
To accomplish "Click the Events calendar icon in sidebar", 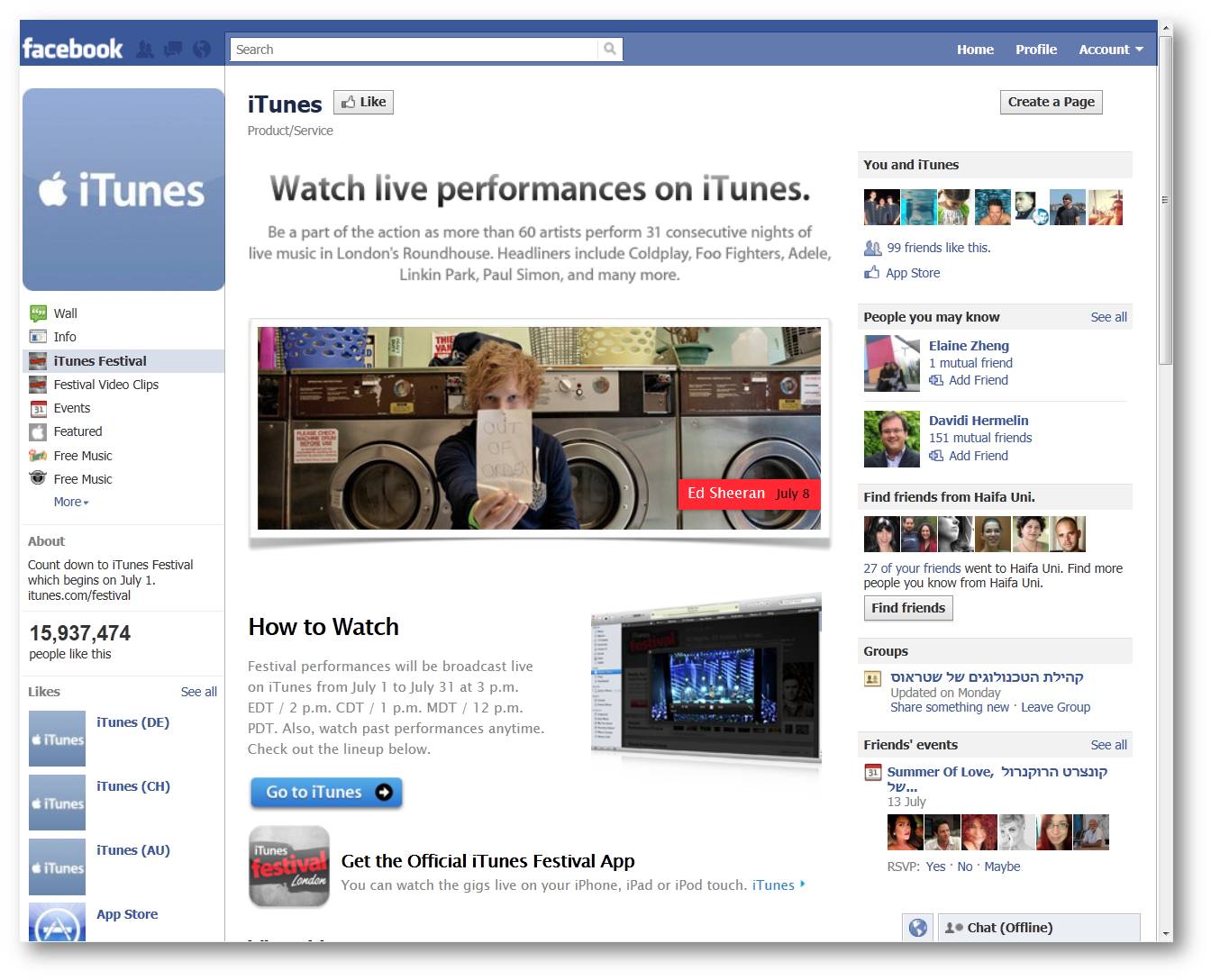I will click(x=38, y=408).
